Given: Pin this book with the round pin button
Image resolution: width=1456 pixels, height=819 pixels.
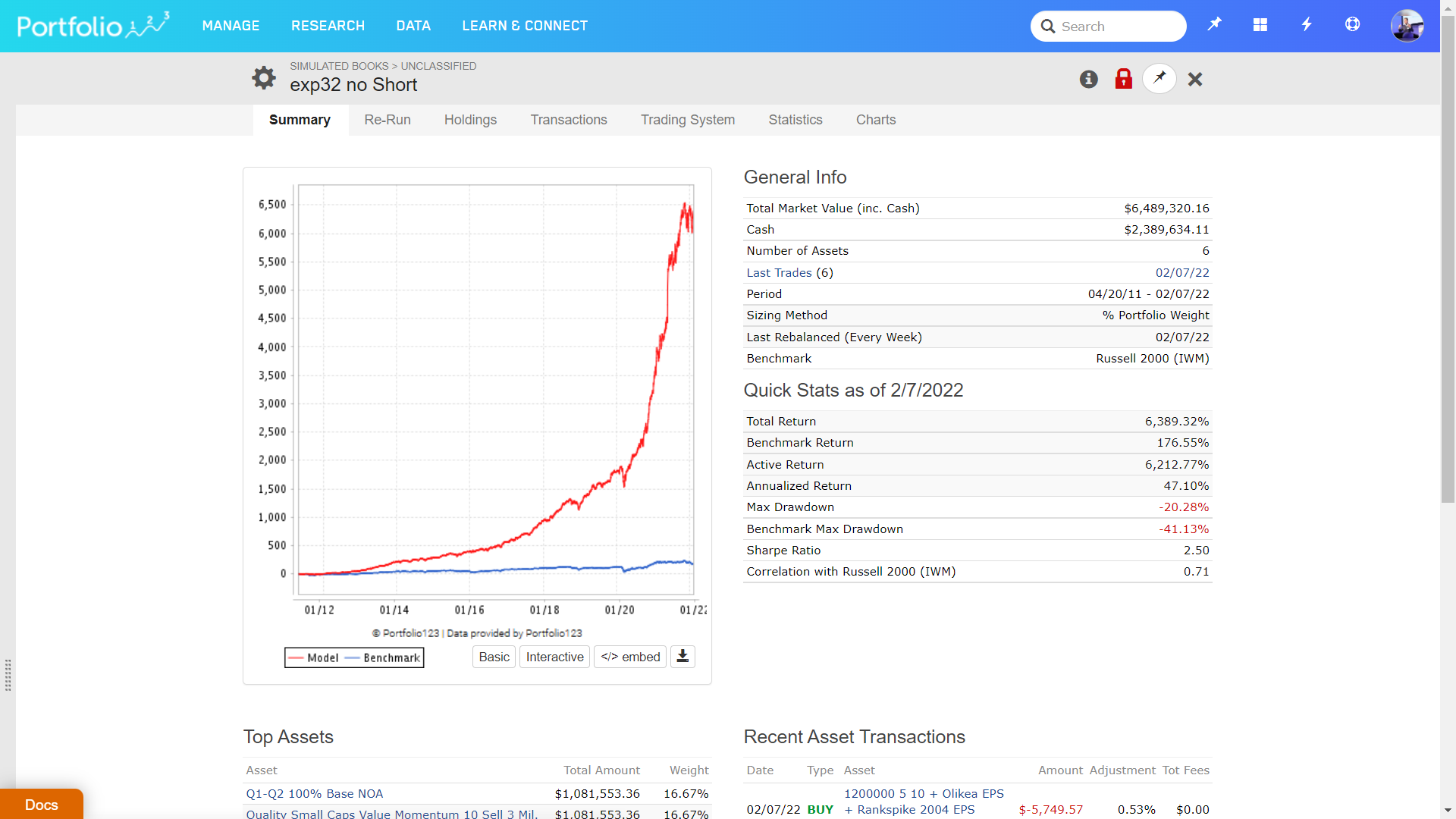Looking at the screenshot, I should (1159, 78).
